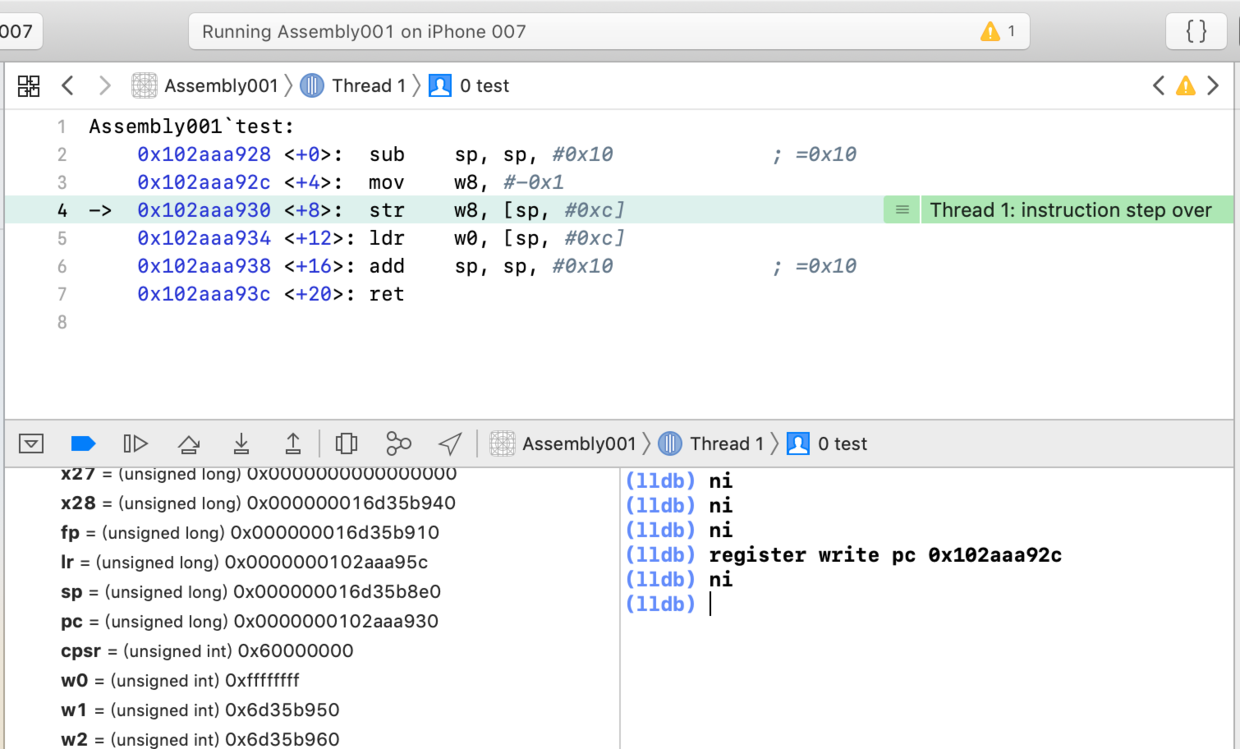Click the warning indicator in activity bar
This screenshot has width=1240, height=749.
pyautogui.click(x=998, y=32)
